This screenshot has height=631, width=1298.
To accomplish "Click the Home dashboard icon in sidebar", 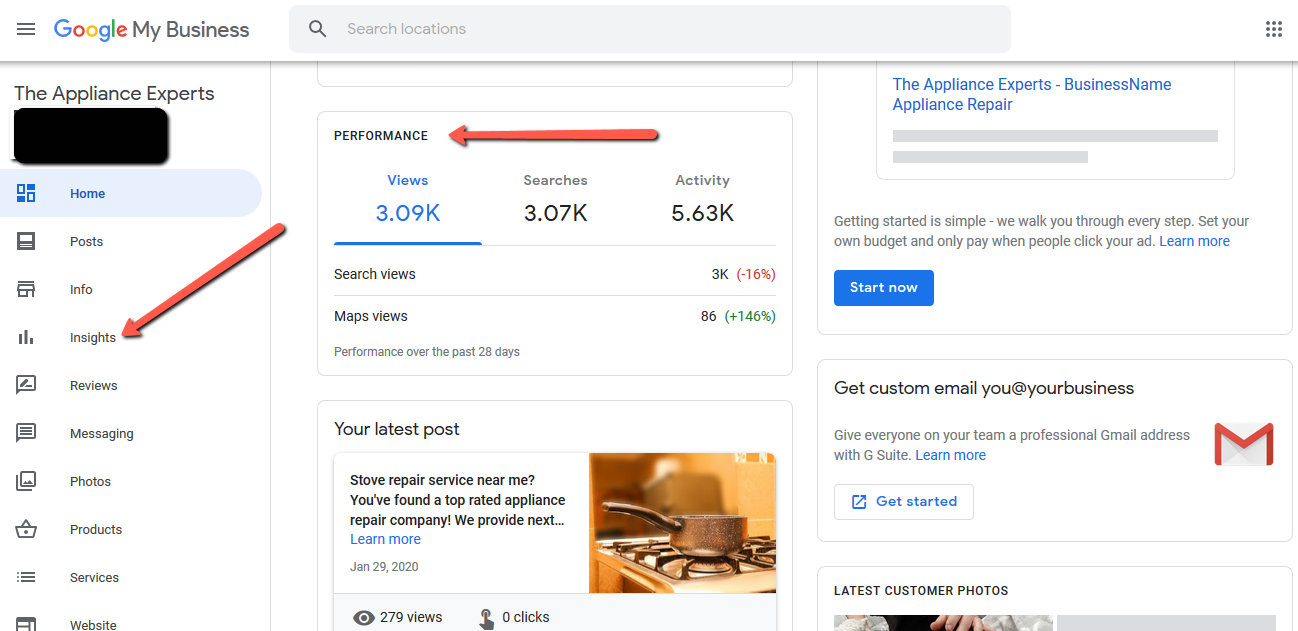I will (x=26, y=193).
